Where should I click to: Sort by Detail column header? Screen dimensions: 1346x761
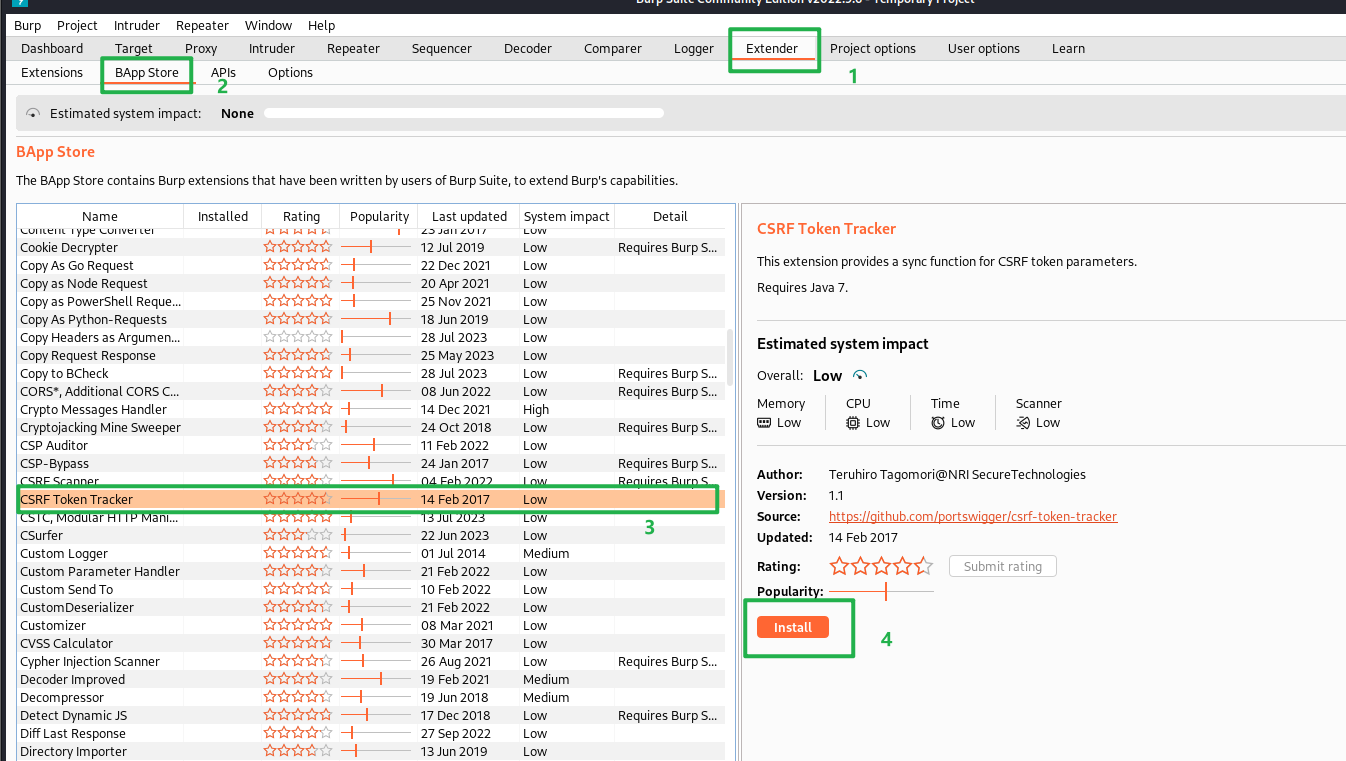click(x=670, y=216)
